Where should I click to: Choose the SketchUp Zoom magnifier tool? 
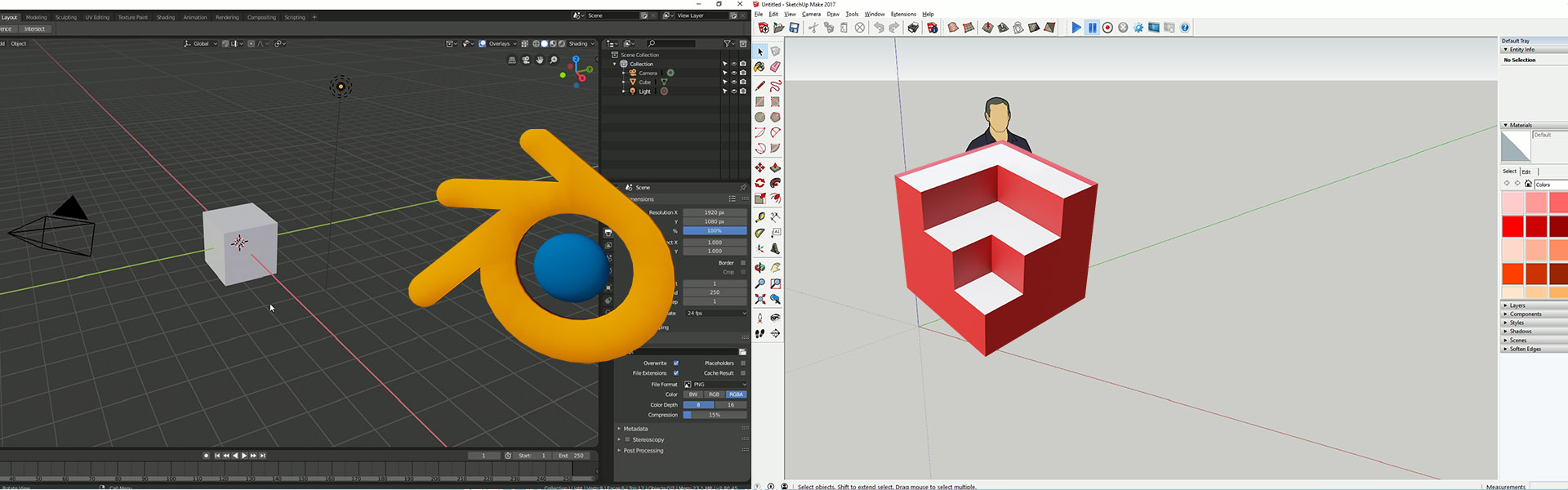pyautogui.click(x=760, y=283)
